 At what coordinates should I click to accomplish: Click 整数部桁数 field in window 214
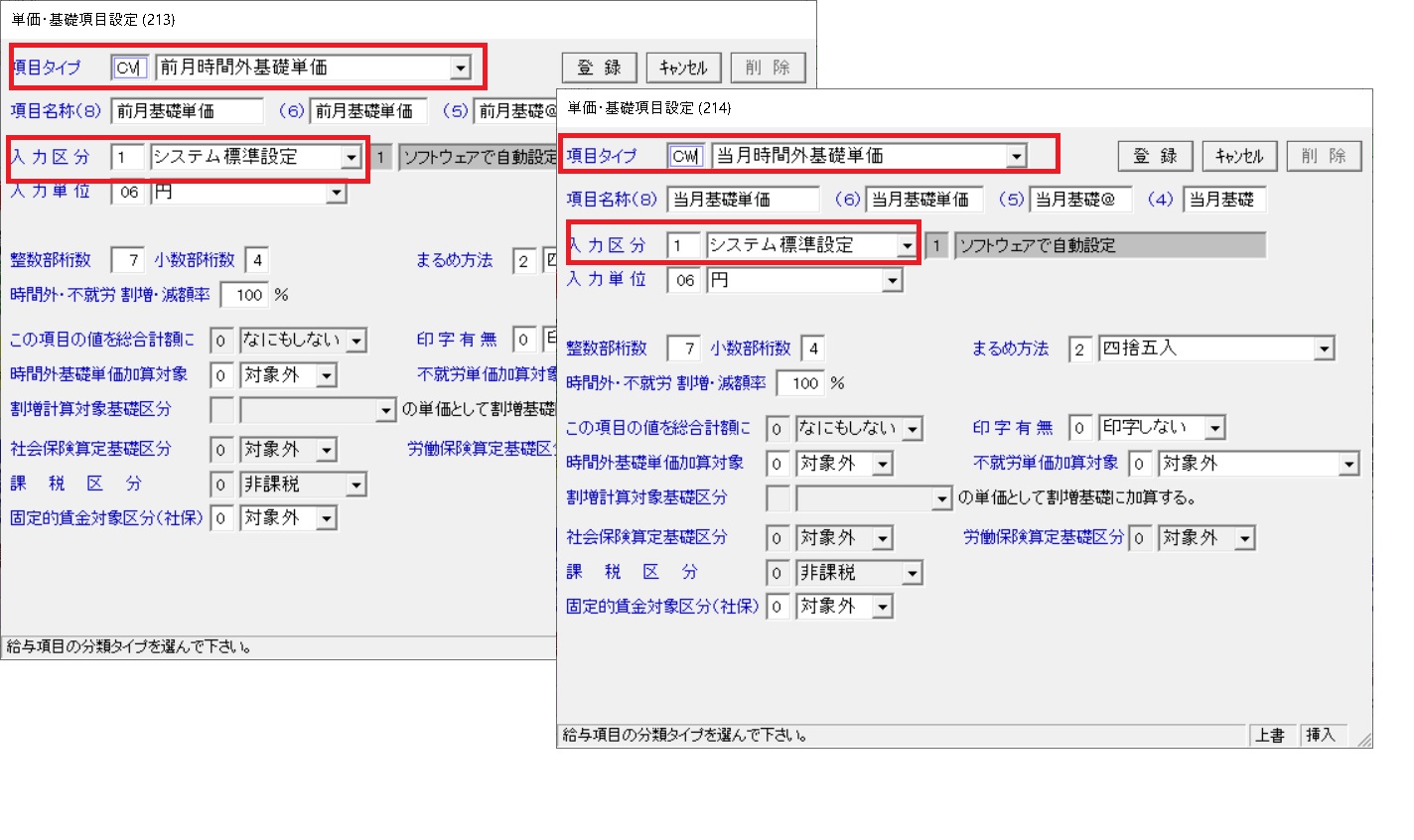coord(684,349)
